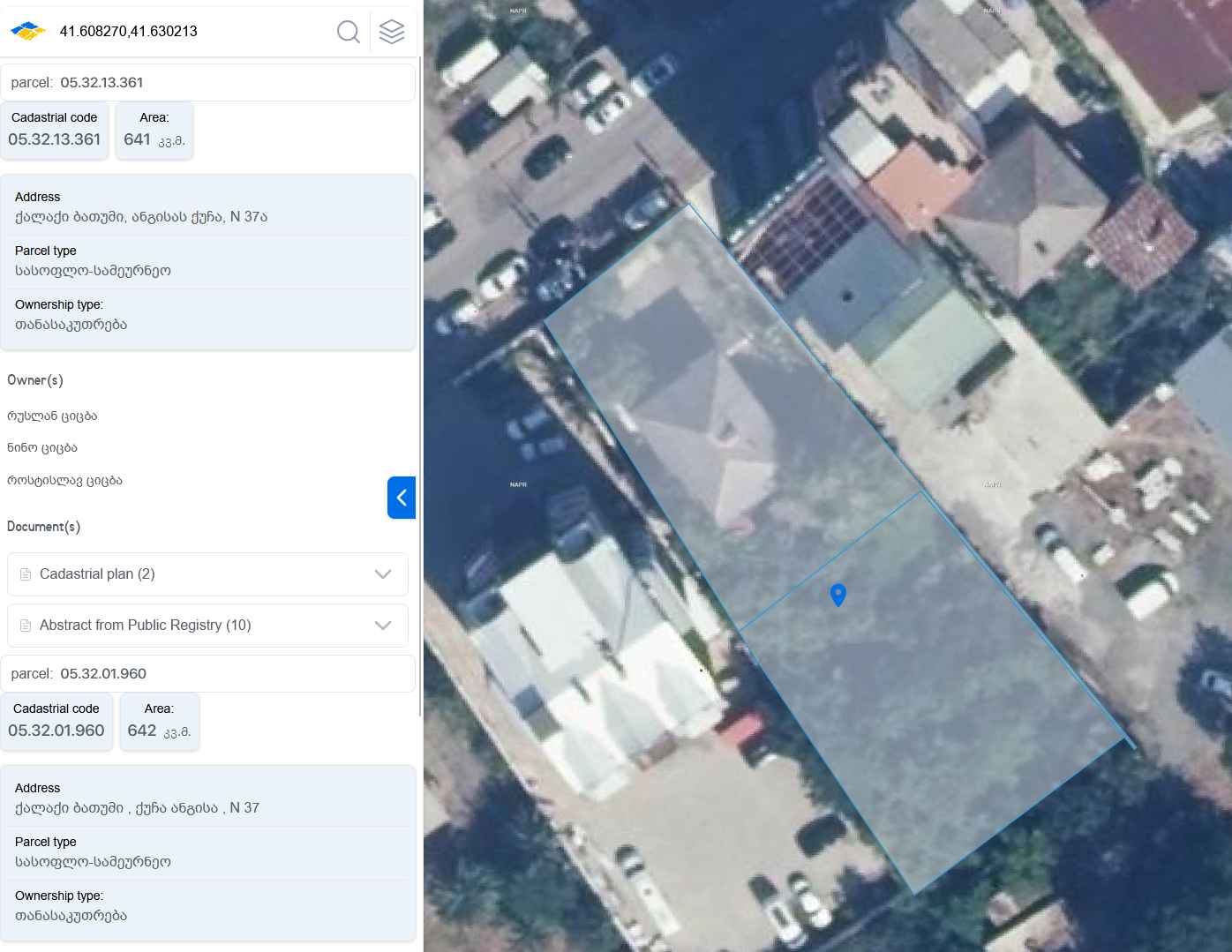This screenshot has width=1232, height=952.
Task: Select parcel 05.32.01.960 header row
Action: click(x=207, y=674)
